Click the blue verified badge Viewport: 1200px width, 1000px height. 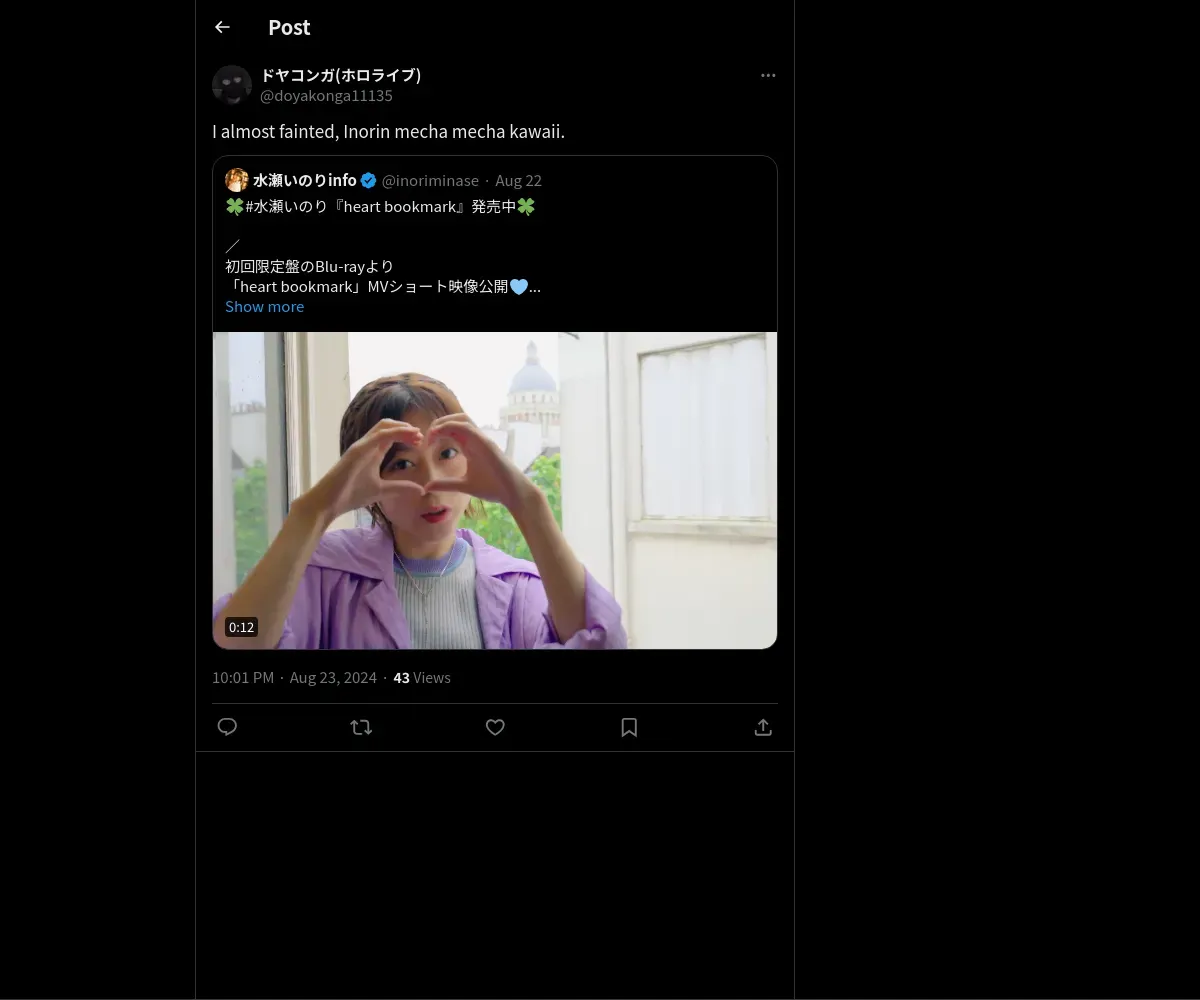368,180
